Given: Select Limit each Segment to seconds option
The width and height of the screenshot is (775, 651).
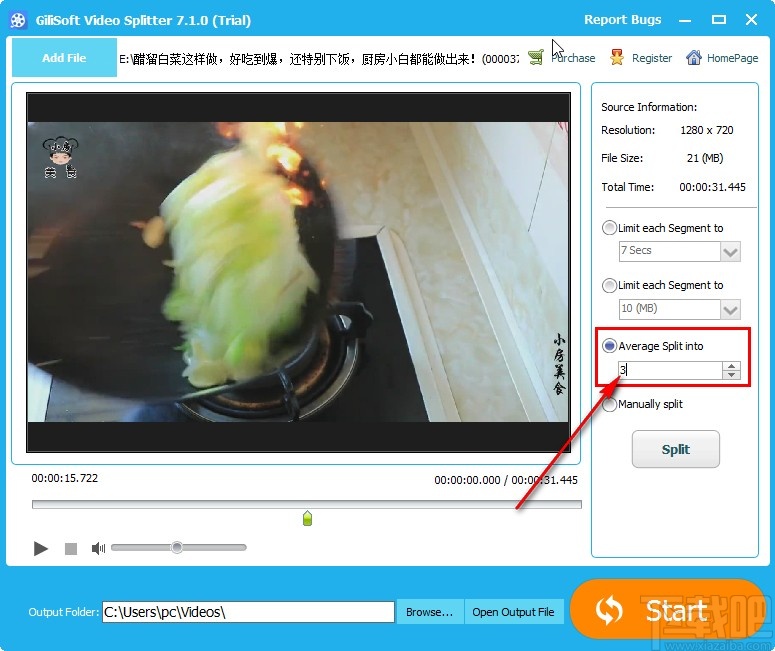Looking at the screenshot, I should pyautogui.click(x=609, y=228).
